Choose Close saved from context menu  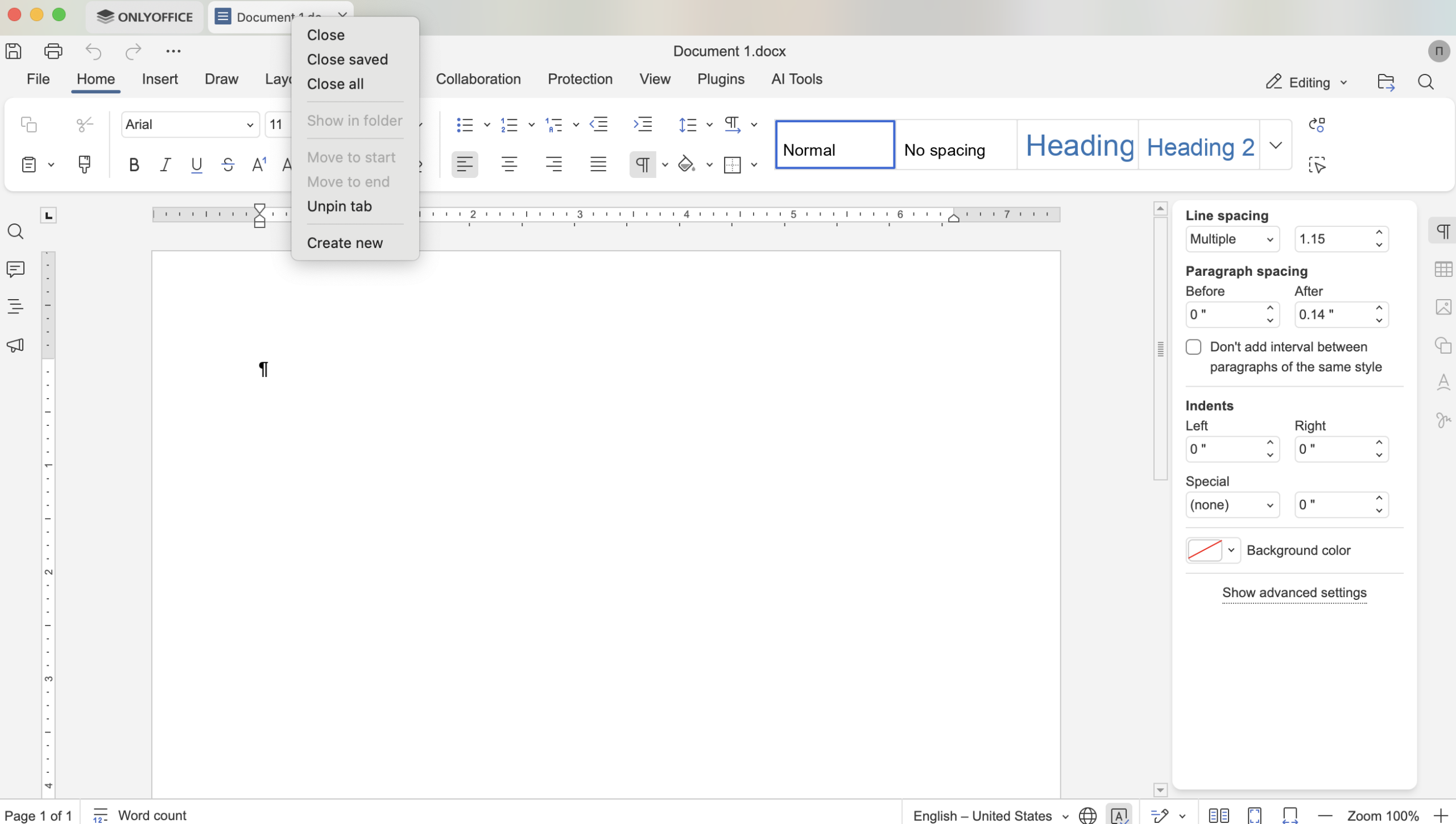tap(347, 60)
